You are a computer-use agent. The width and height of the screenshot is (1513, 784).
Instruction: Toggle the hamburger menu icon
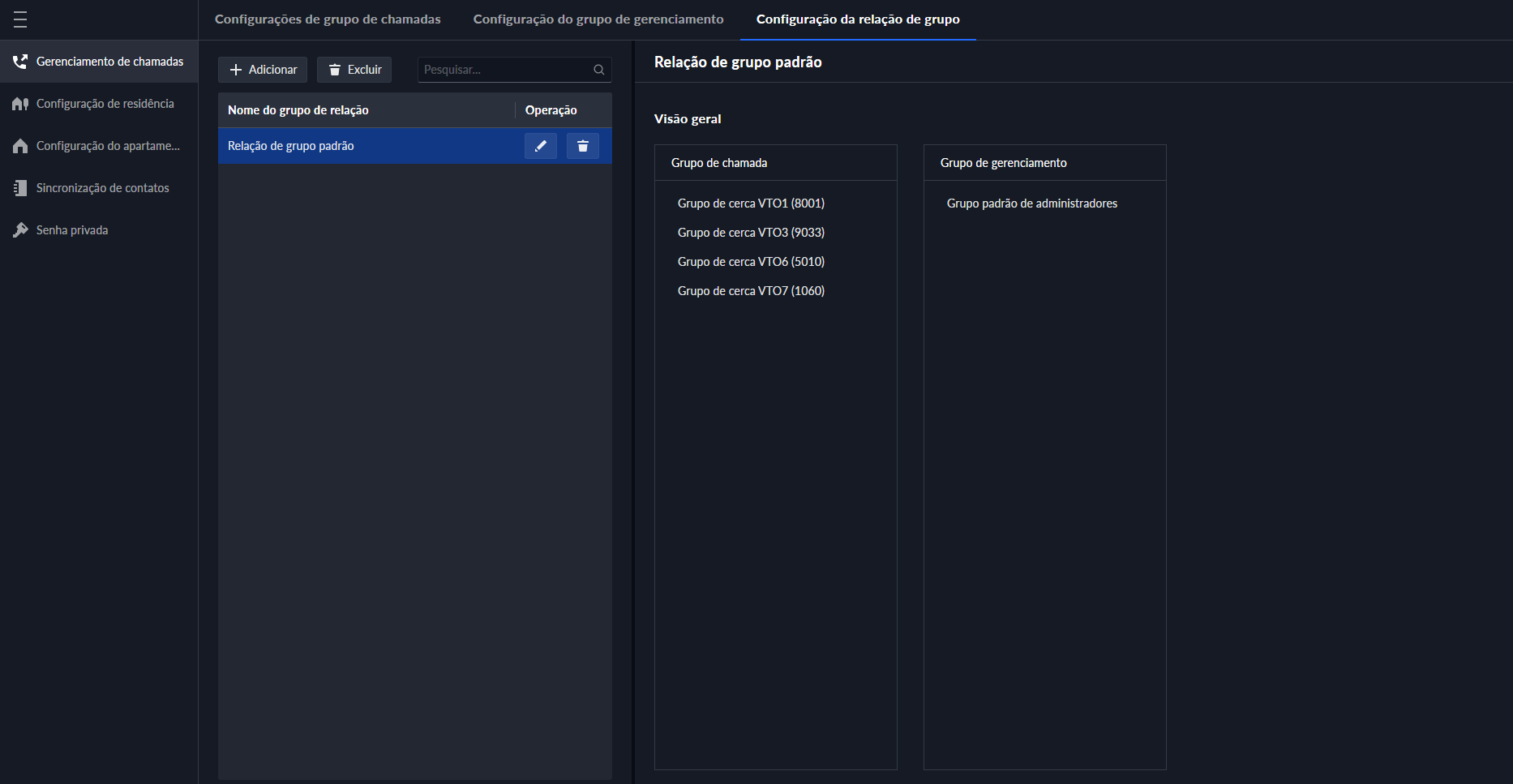(x=20, y=19)
